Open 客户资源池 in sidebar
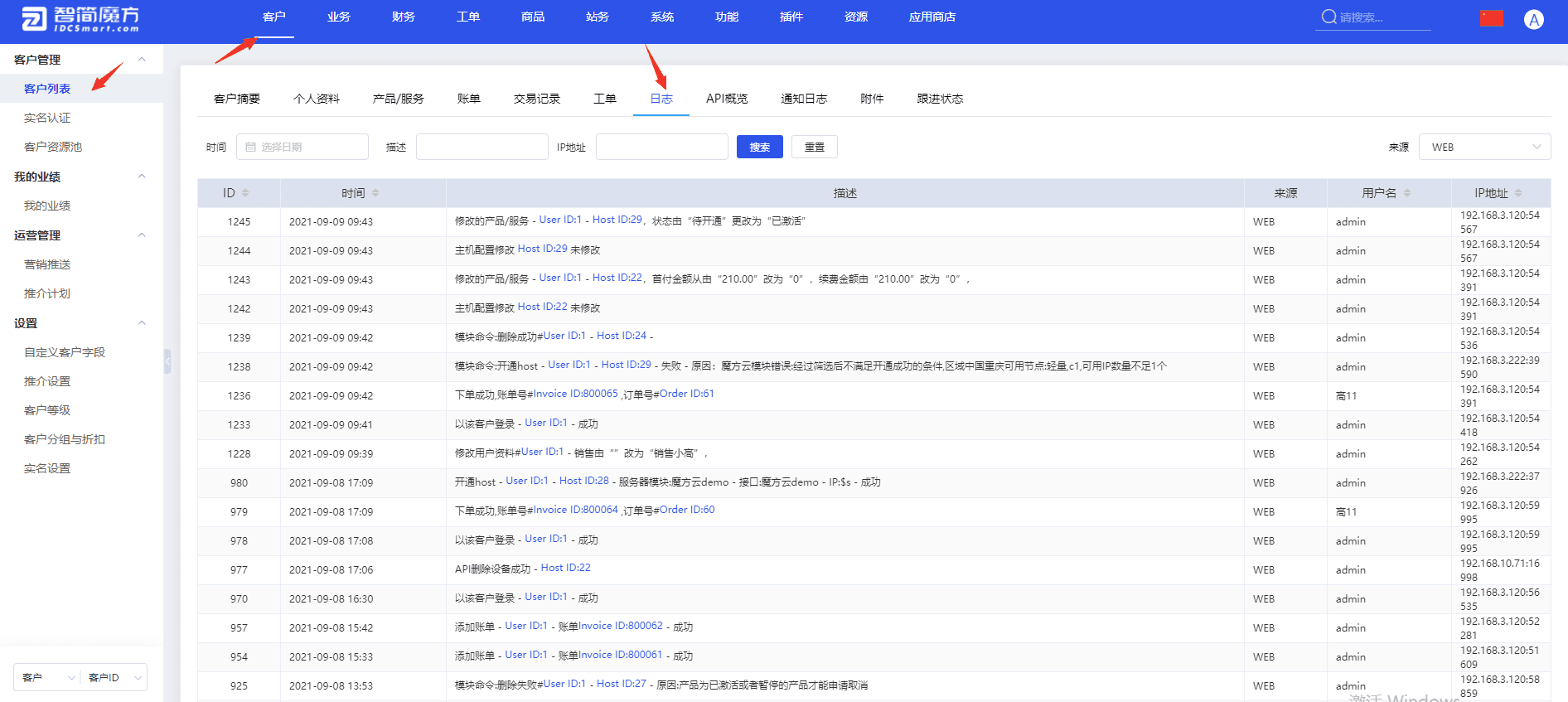 (x=53, y=147)
